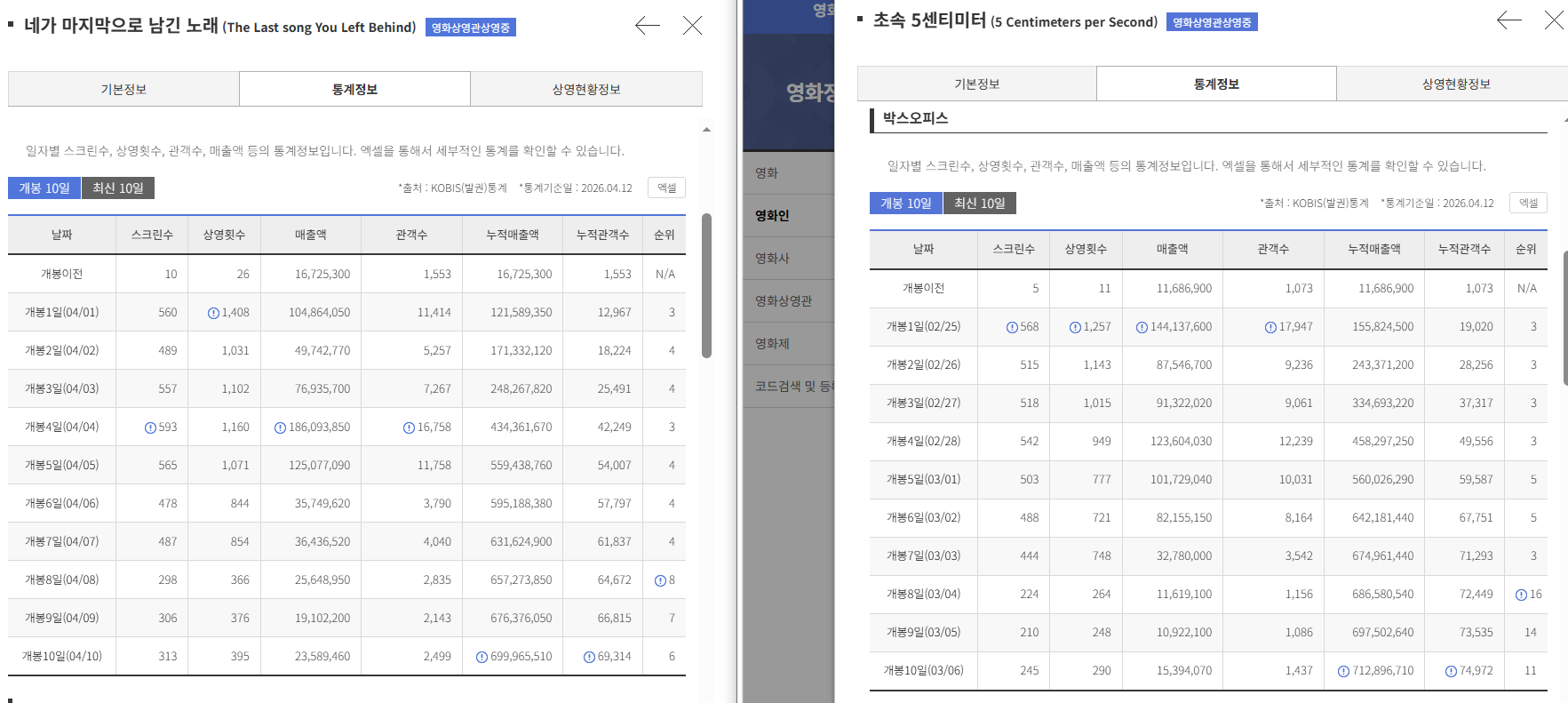Click the 개봉1일(04/01) row label

click(x=62, y=313)
